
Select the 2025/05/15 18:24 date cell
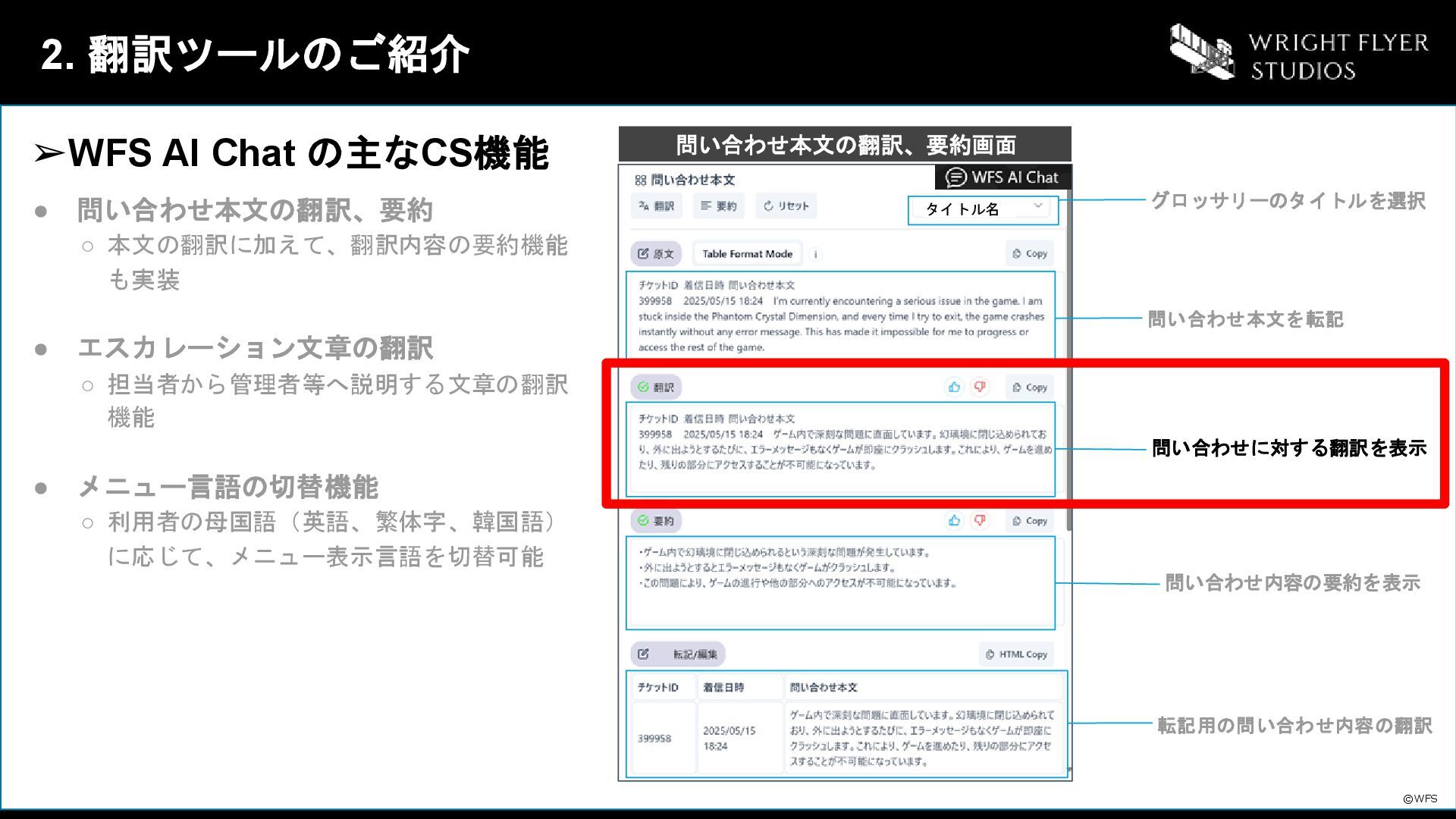point(740,738)
